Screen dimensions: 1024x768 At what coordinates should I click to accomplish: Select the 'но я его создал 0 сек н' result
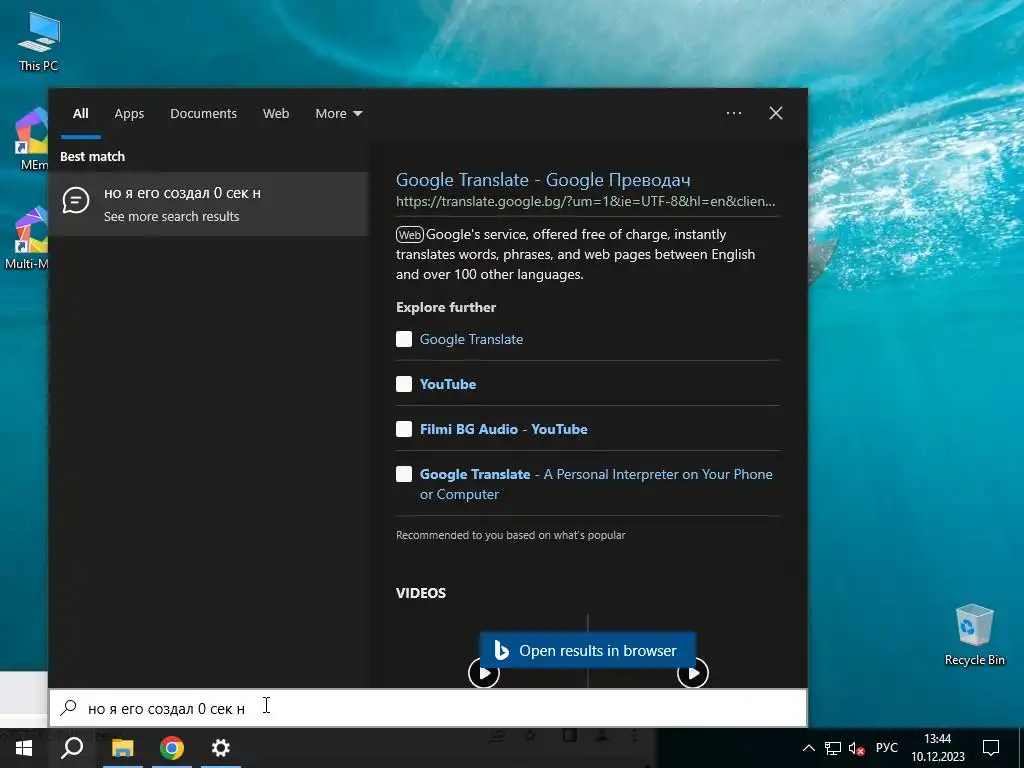208,204
